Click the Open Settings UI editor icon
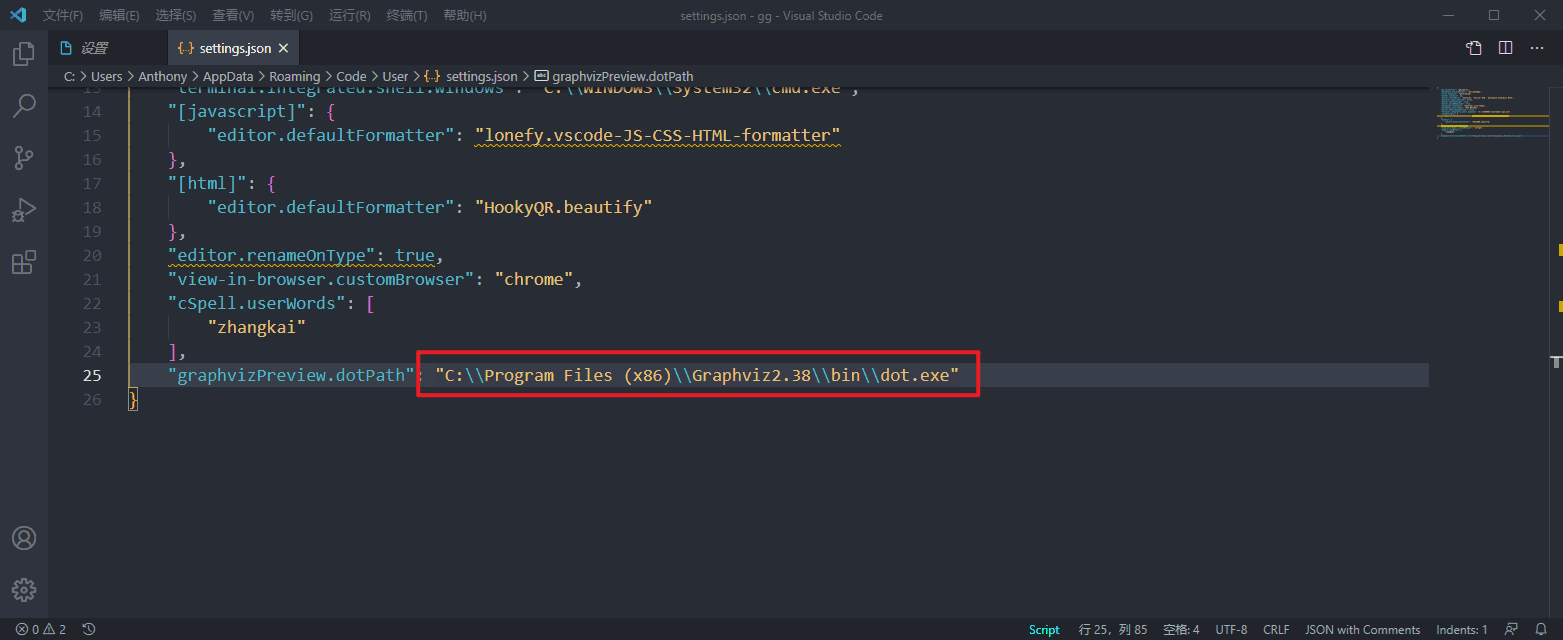The image size is (1563, 640). (1473, 48)
